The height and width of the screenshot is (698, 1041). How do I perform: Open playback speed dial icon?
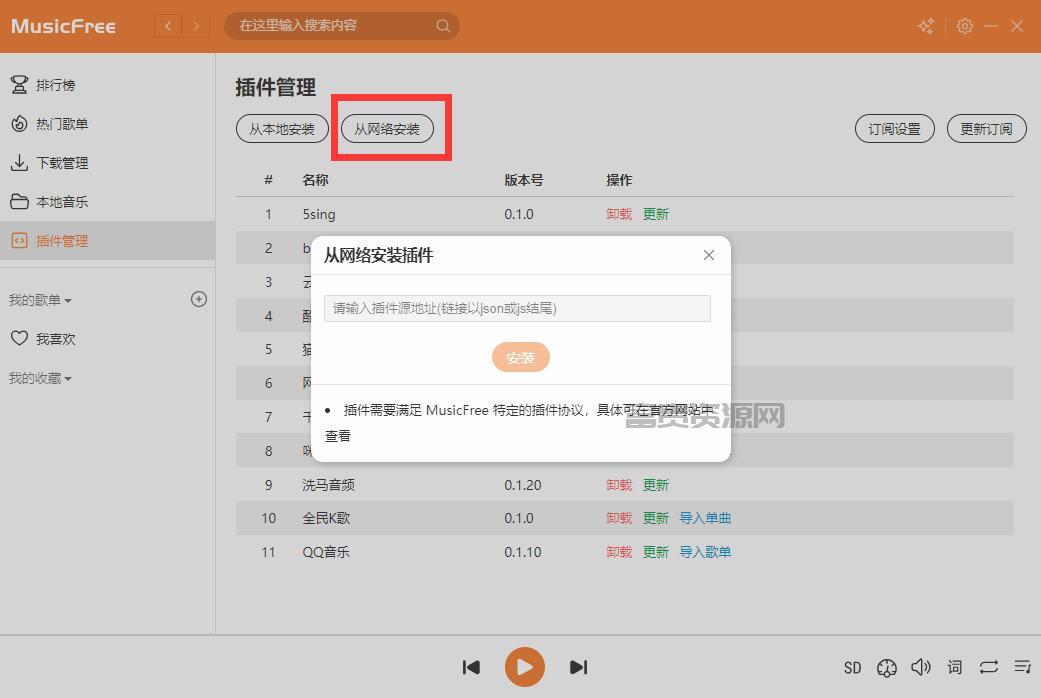(886, 667)
